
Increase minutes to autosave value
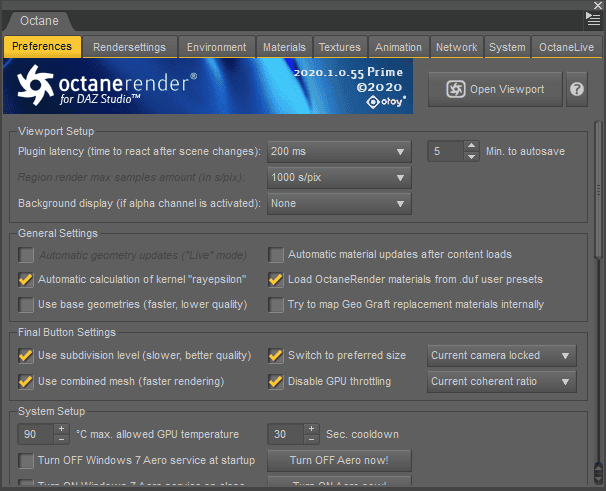pyautogui.click(x=471, y=146)
